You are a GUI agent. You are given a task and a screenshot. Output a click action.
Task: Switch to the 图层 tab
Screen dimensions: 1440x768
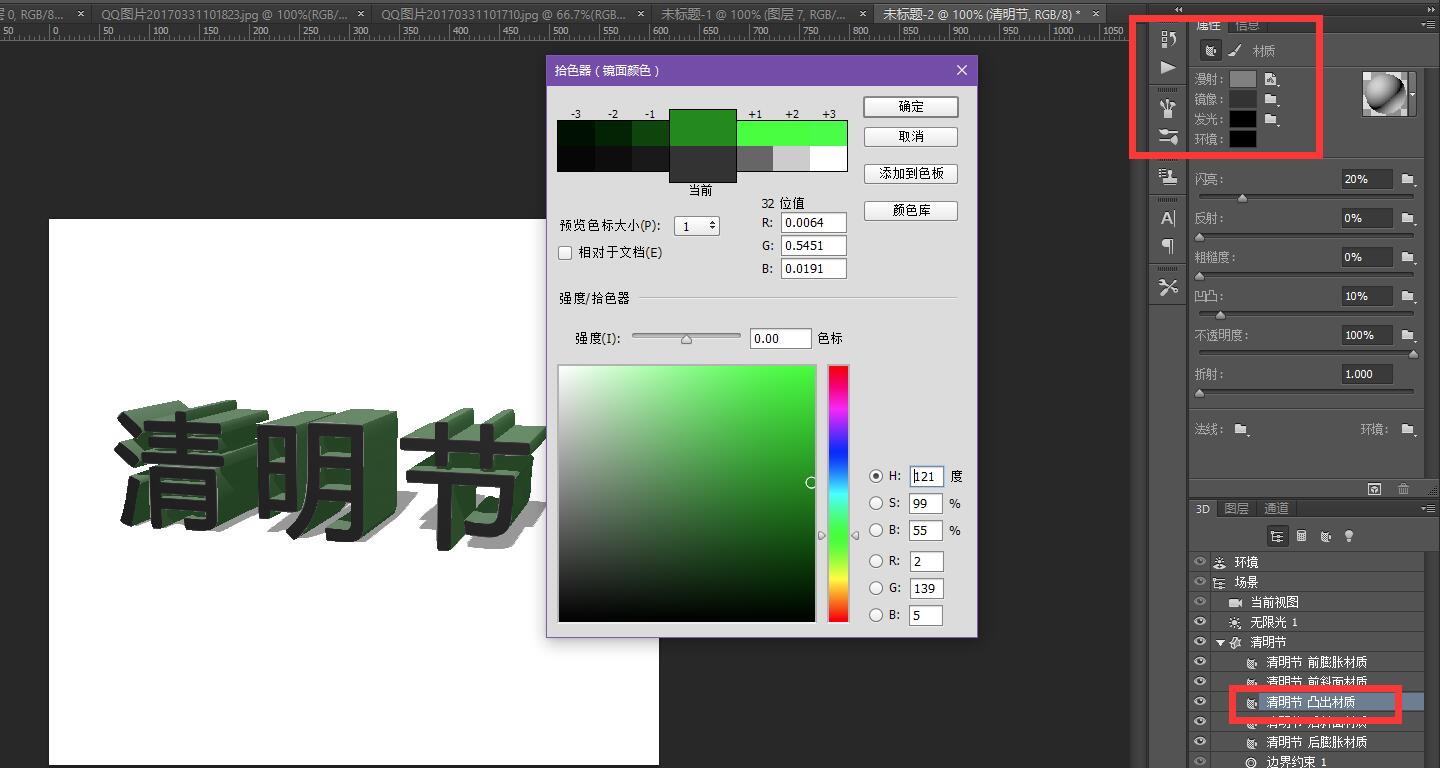click(x=1236, y=509)
